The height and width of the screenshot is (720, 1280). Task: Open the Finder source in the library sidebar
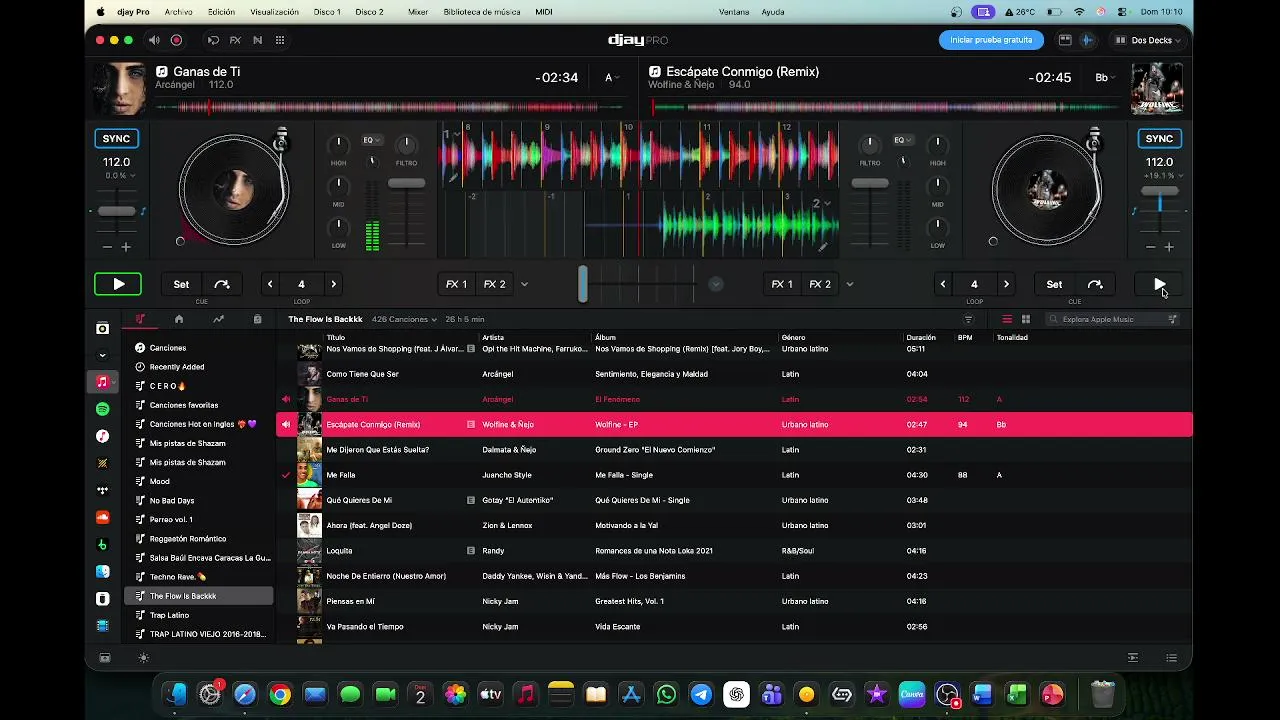click(102, 572)
